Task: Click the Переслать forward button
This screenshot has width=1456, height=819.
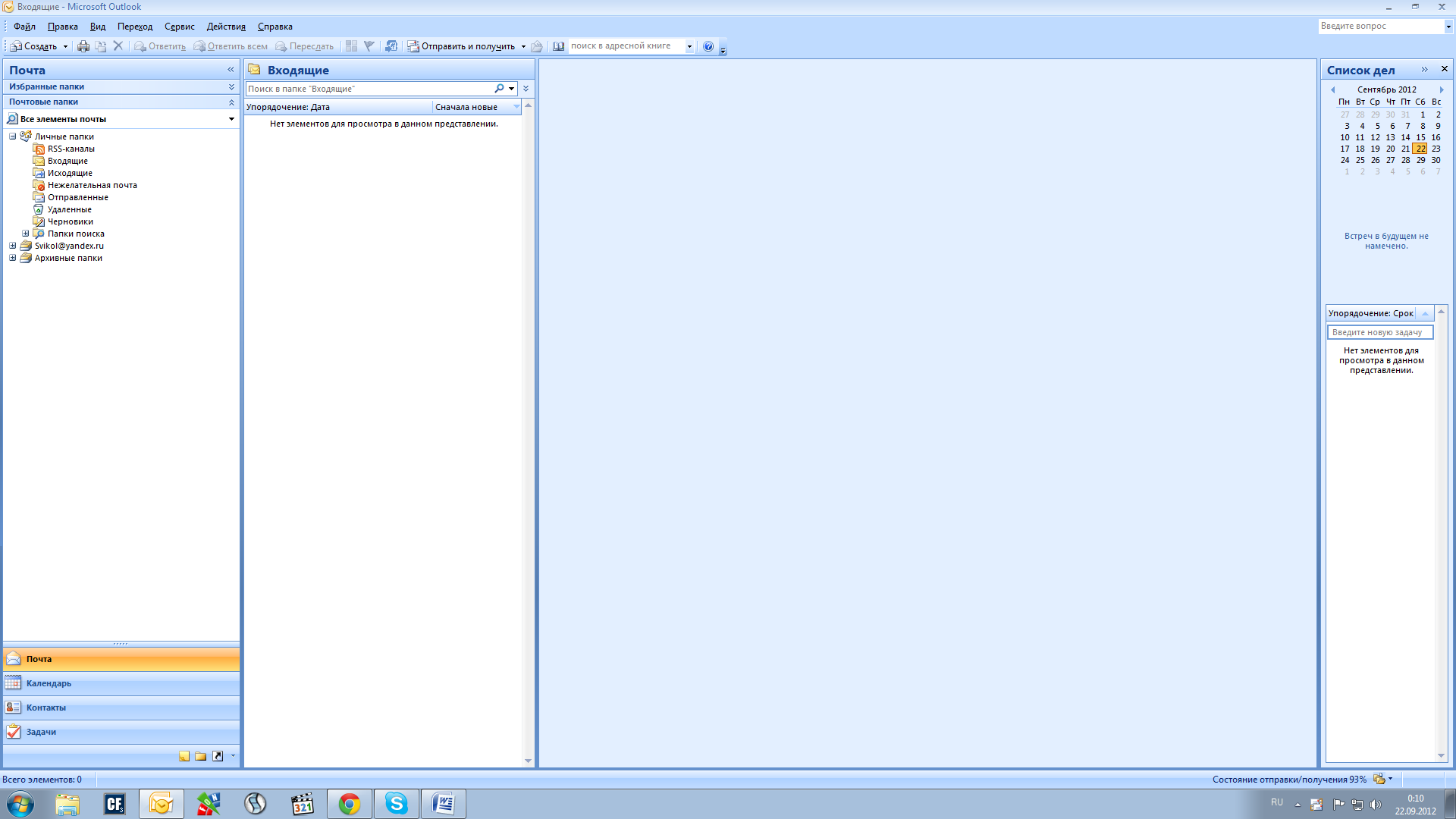Action: tap(304, 46)
